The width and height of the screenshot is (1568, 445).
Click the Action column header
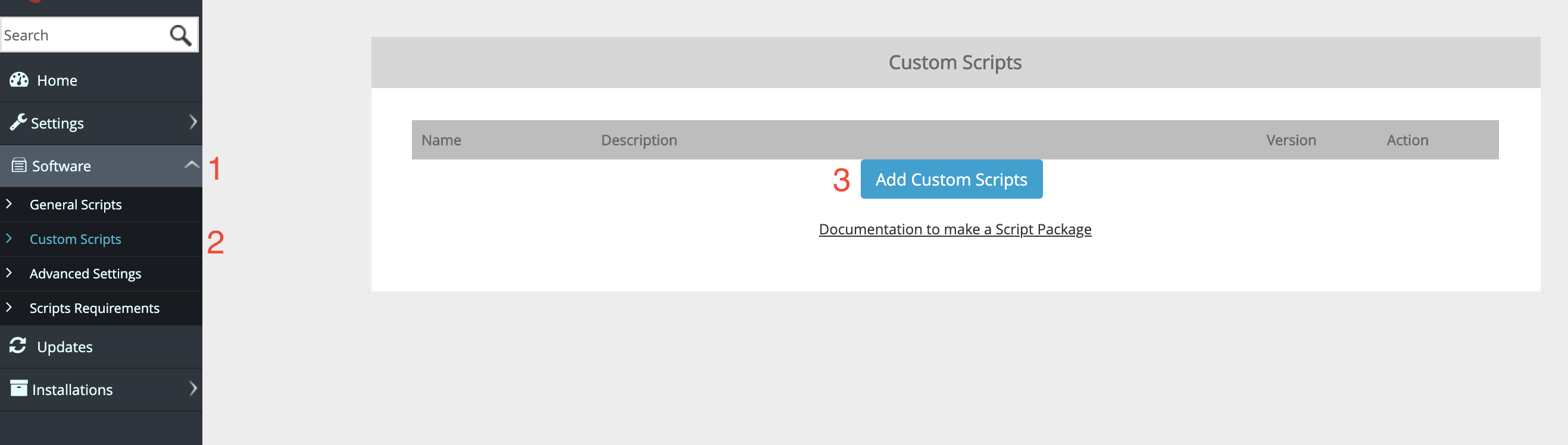(1407, 140)
